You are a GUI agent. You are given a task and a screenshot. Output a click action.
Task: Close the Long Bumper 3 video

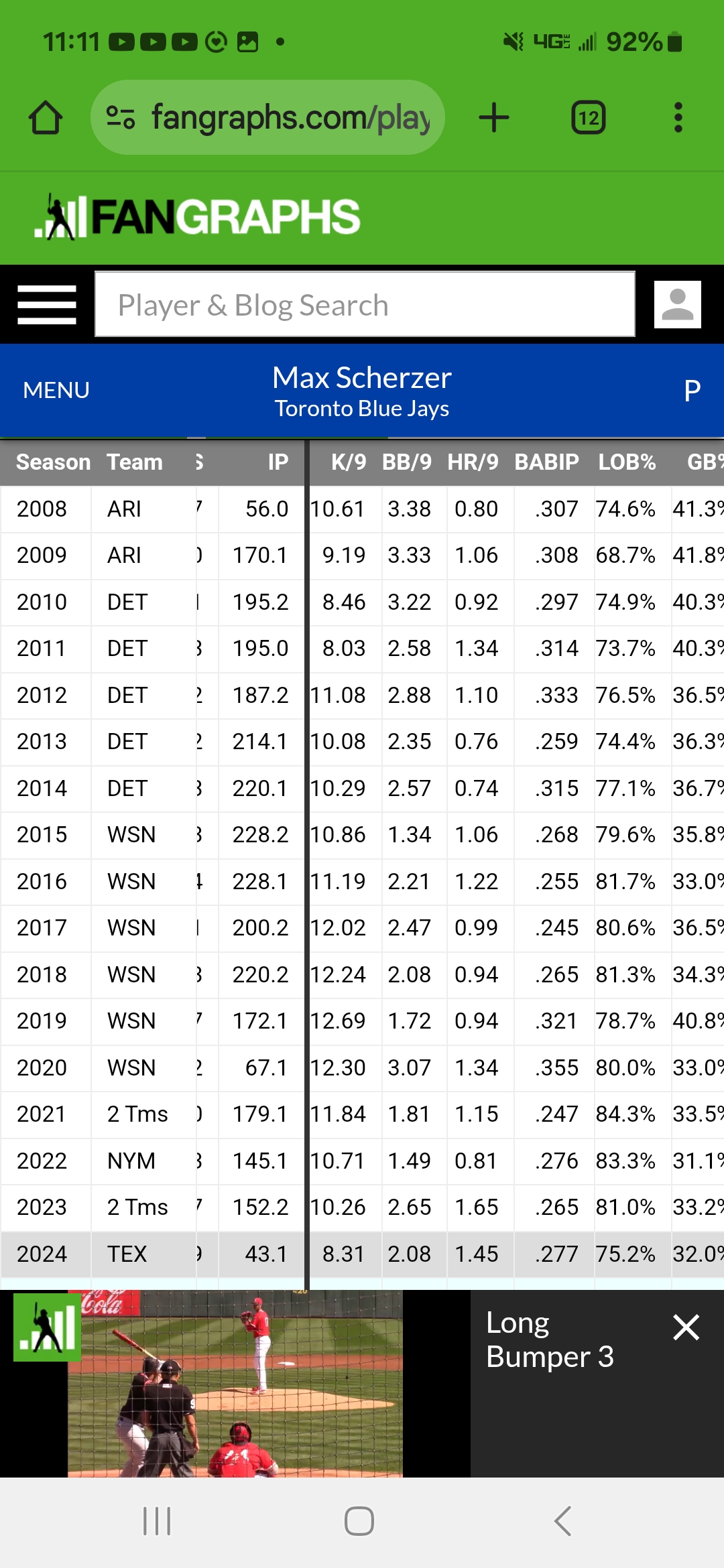click(x=686, y=1327)
